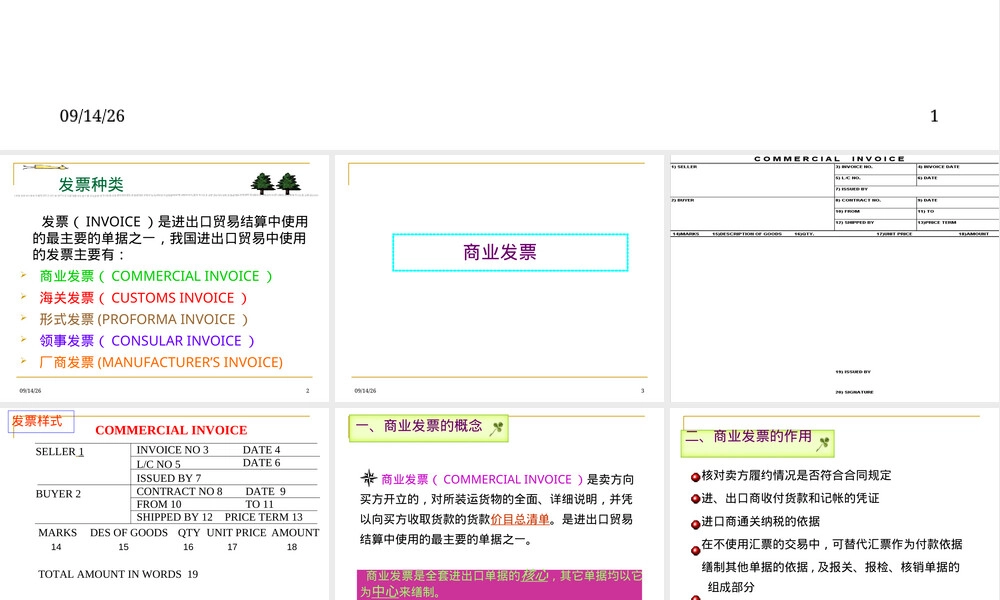This screenshot has height=600, width=1000.
Task: Select the red 海关发票 (CUSTOMS INVOICE) line
Action: pyautogui.click(x=143, y=298)
